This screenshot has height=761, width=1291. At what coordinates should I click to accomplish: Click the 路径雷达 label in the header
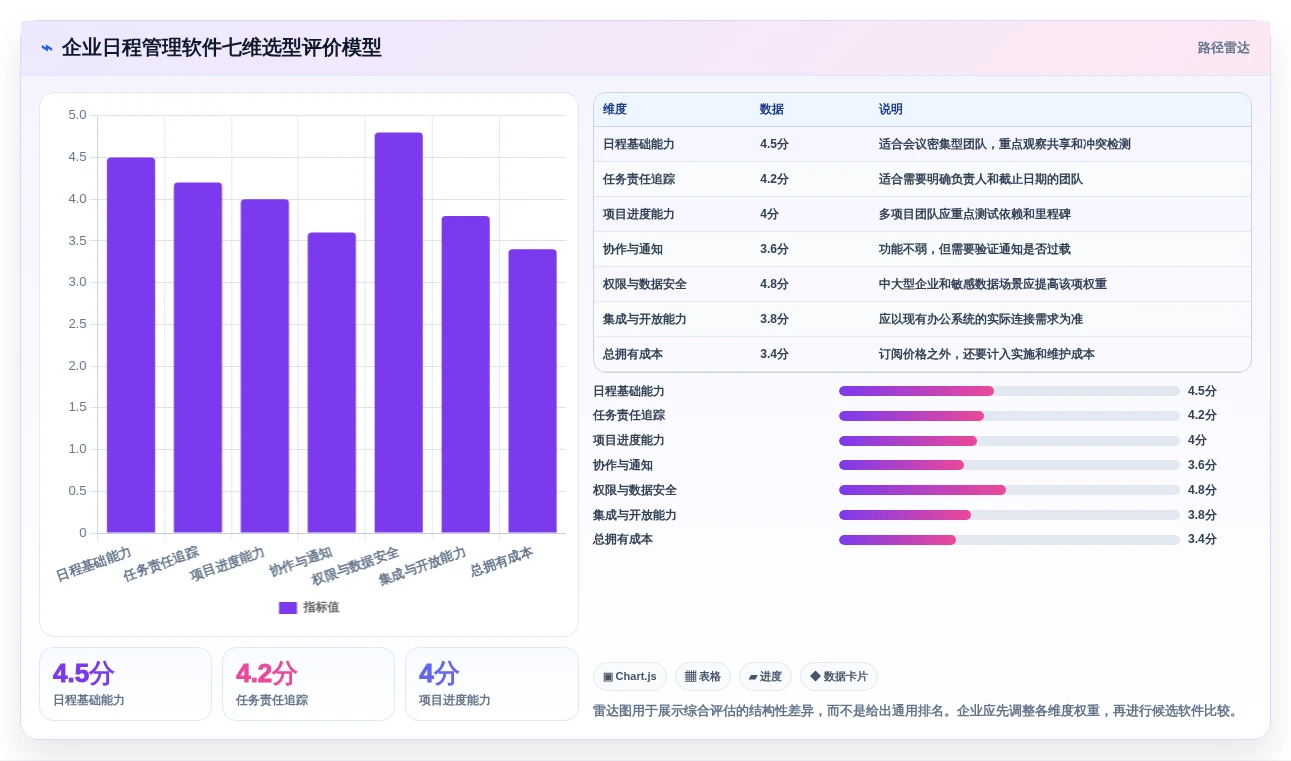[x=1223, y=48]
